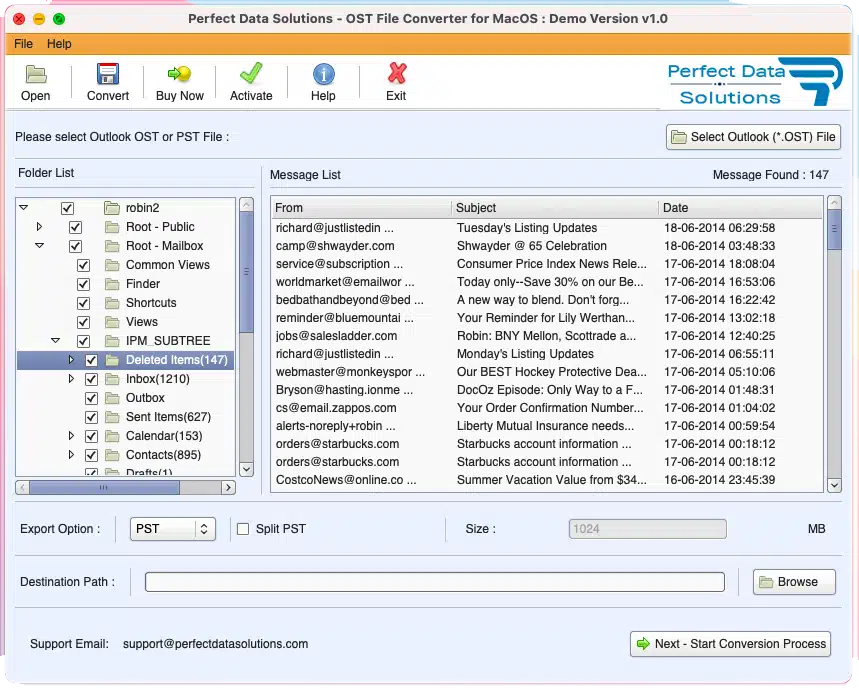Click the Root - Mailbox folder icon
The width and height of the screenshot is (859, 689).
pyautogui.click(x=112, y=246)
